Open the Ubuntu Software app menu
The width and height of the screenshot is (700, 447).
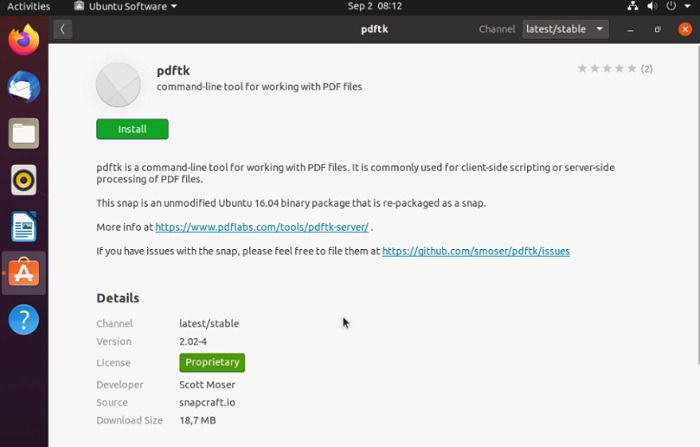point(126,6)
